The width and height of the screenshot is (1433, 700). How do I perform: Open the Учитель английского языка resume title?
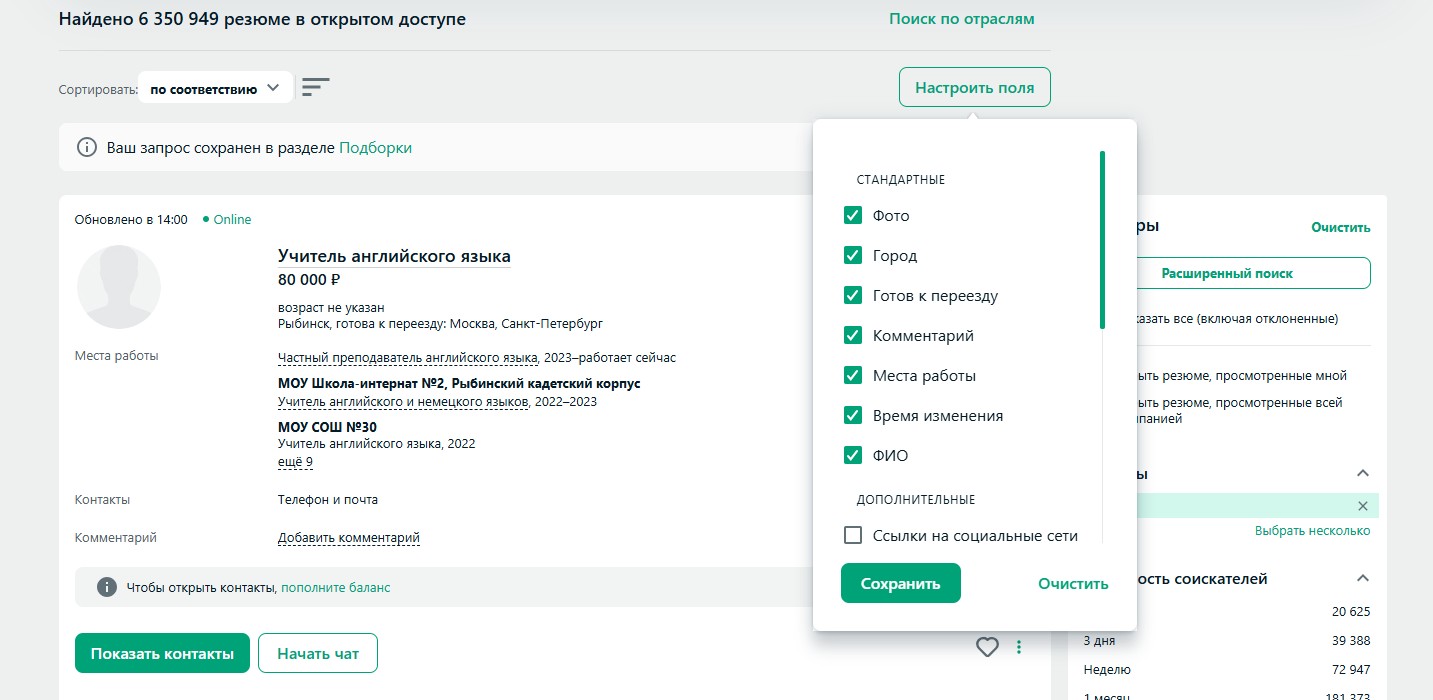click(394, 256)
